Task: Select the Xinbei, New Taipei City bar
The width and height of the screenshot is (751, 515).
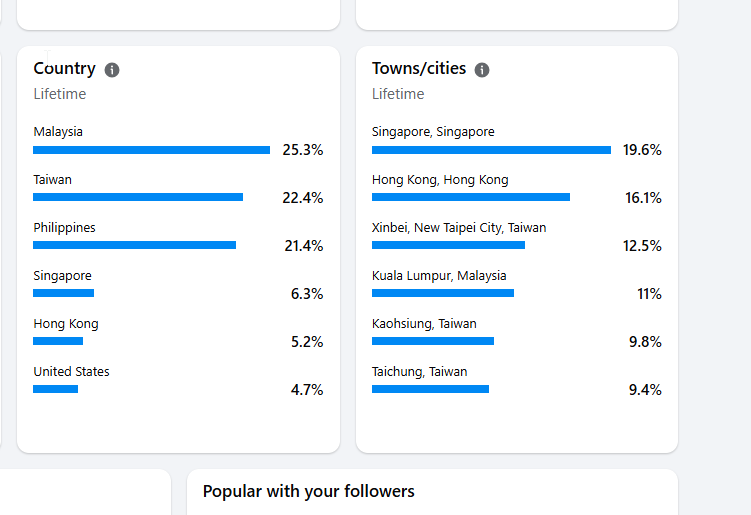Action: 448,245
